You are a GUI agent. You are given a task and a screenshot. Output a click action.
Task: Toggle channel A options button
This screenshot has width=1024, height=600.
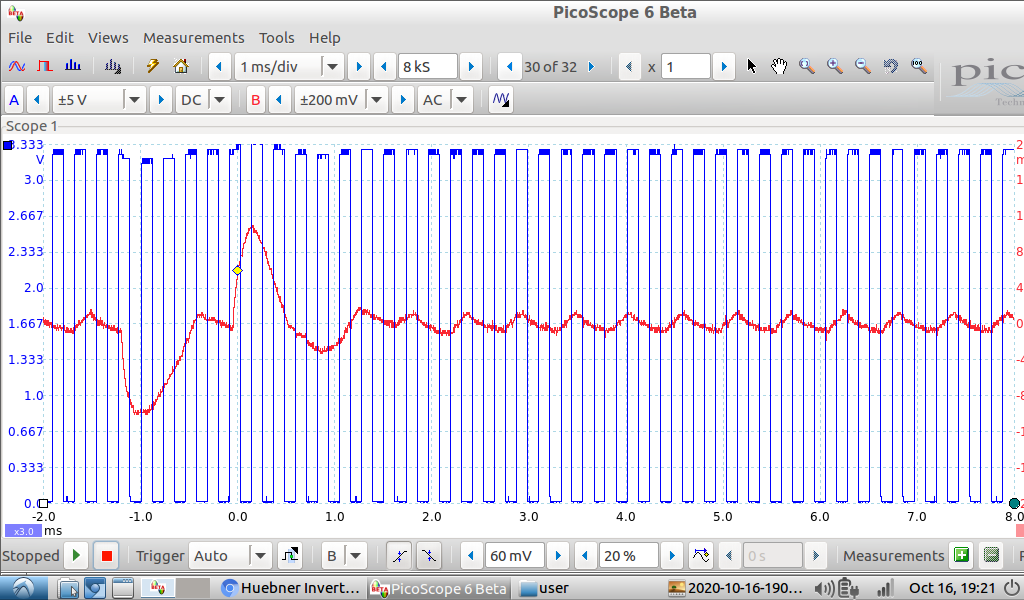tap(14, 100)
